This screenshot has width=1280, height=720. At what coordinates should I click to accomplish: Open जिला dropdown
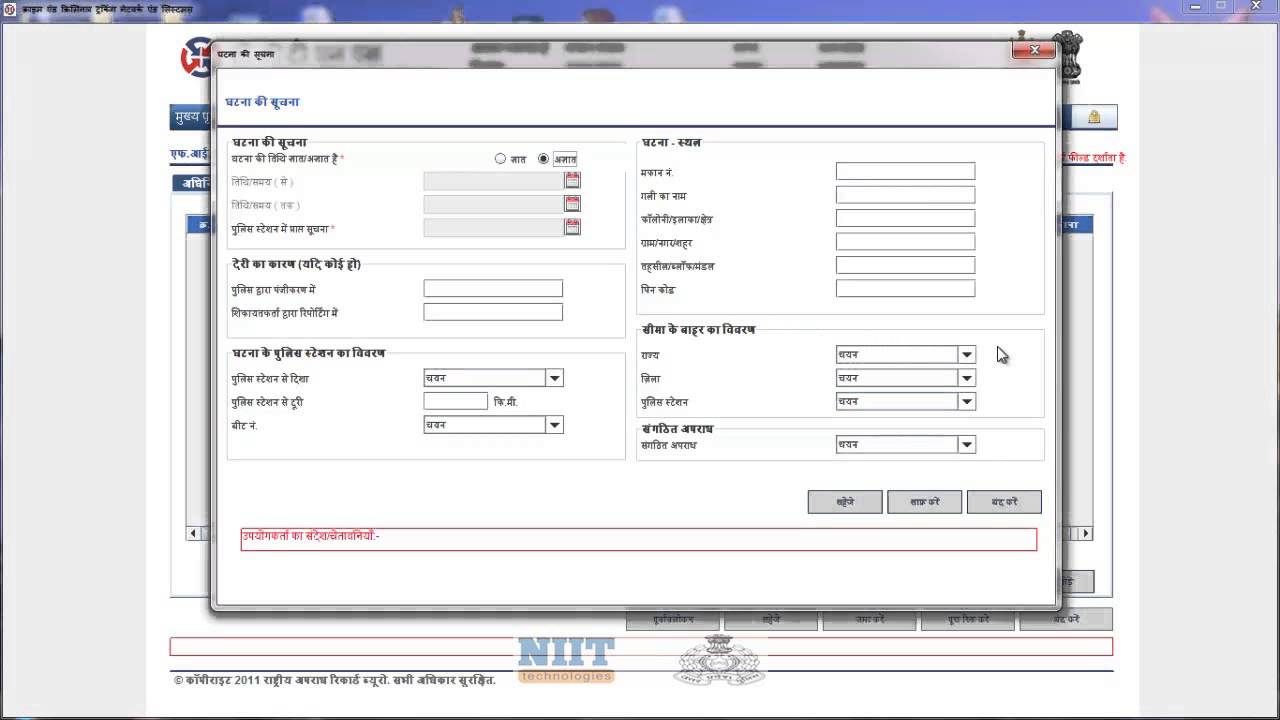pyautogui.click(x=966, y=378)
